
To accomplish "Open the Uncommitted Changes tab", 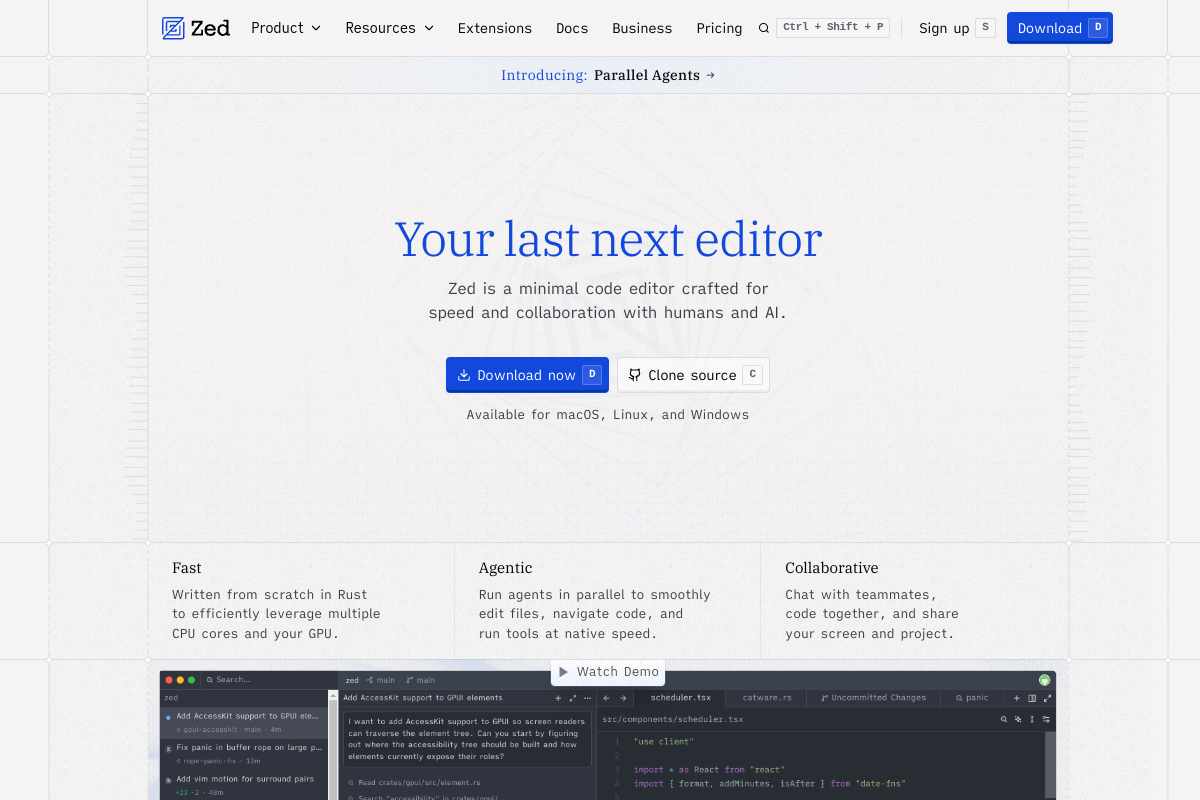I will (x=873, y=698).
